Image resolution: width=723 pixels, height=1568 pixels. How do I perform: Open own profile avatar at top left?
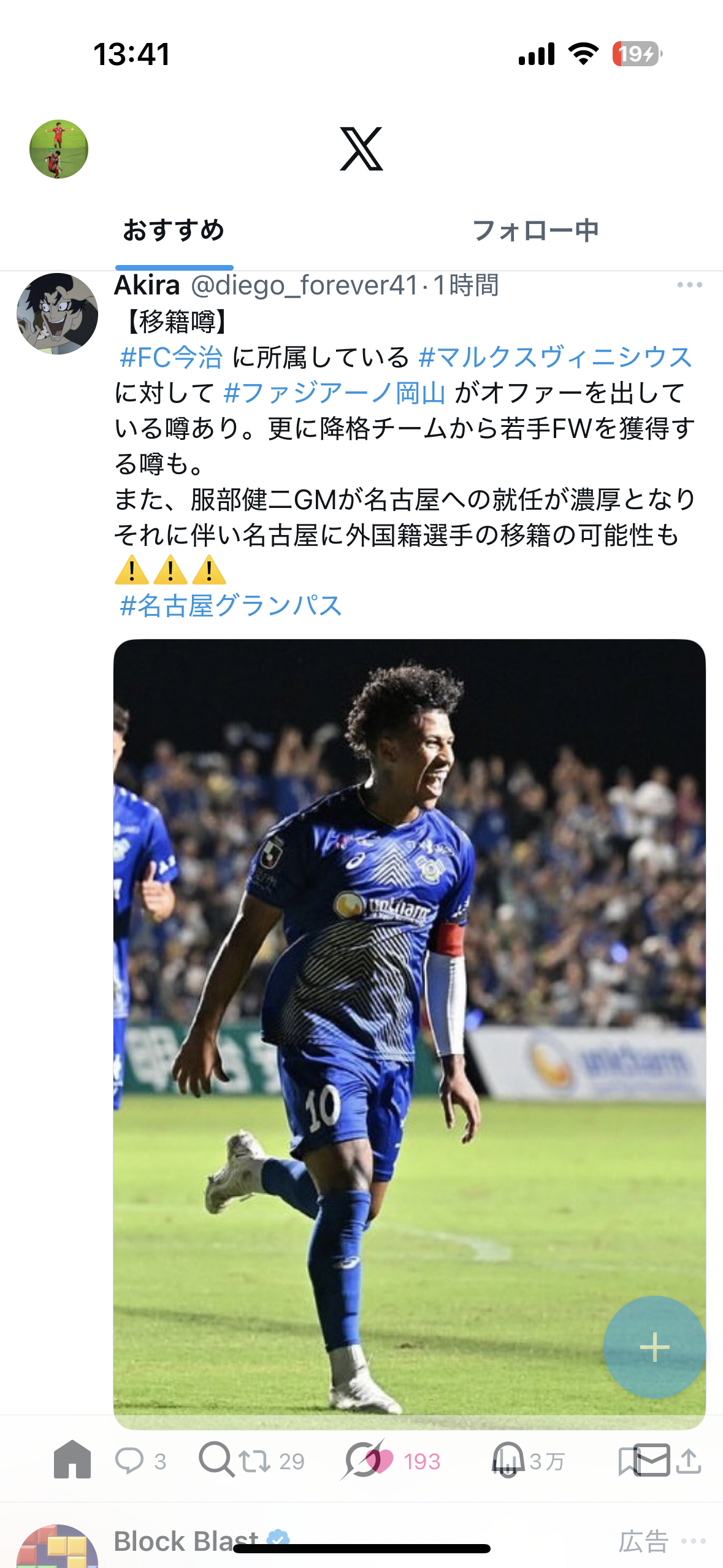tap(59, 149)
